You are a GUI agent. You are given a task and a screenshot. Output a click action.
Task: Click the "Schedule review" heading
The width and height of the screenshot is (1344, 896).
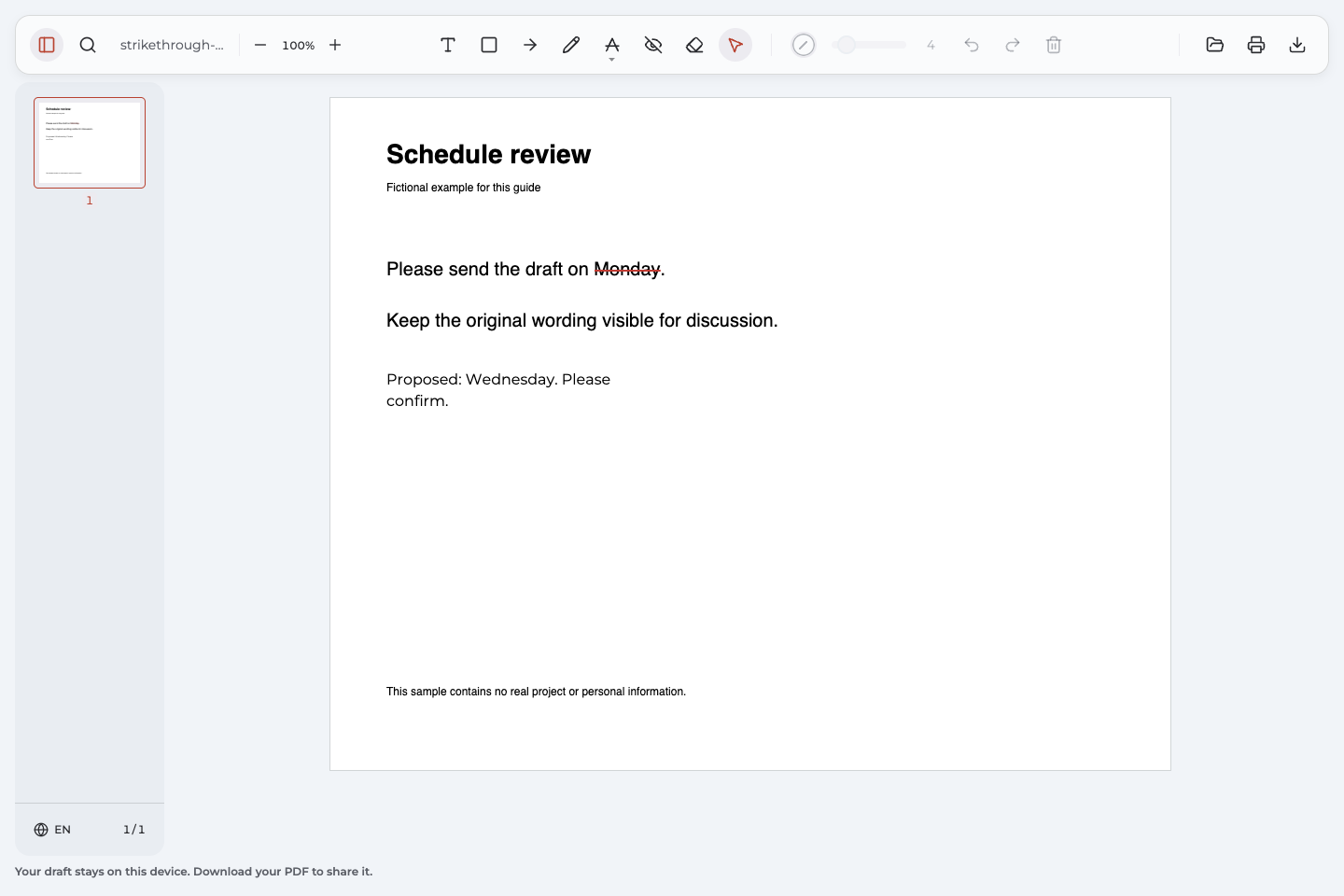click(488, 154)
